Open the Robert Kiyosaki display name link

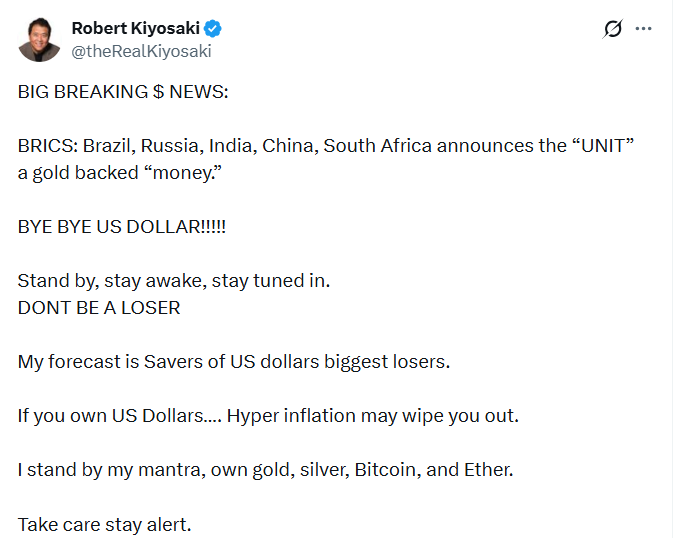click(135, 28)
